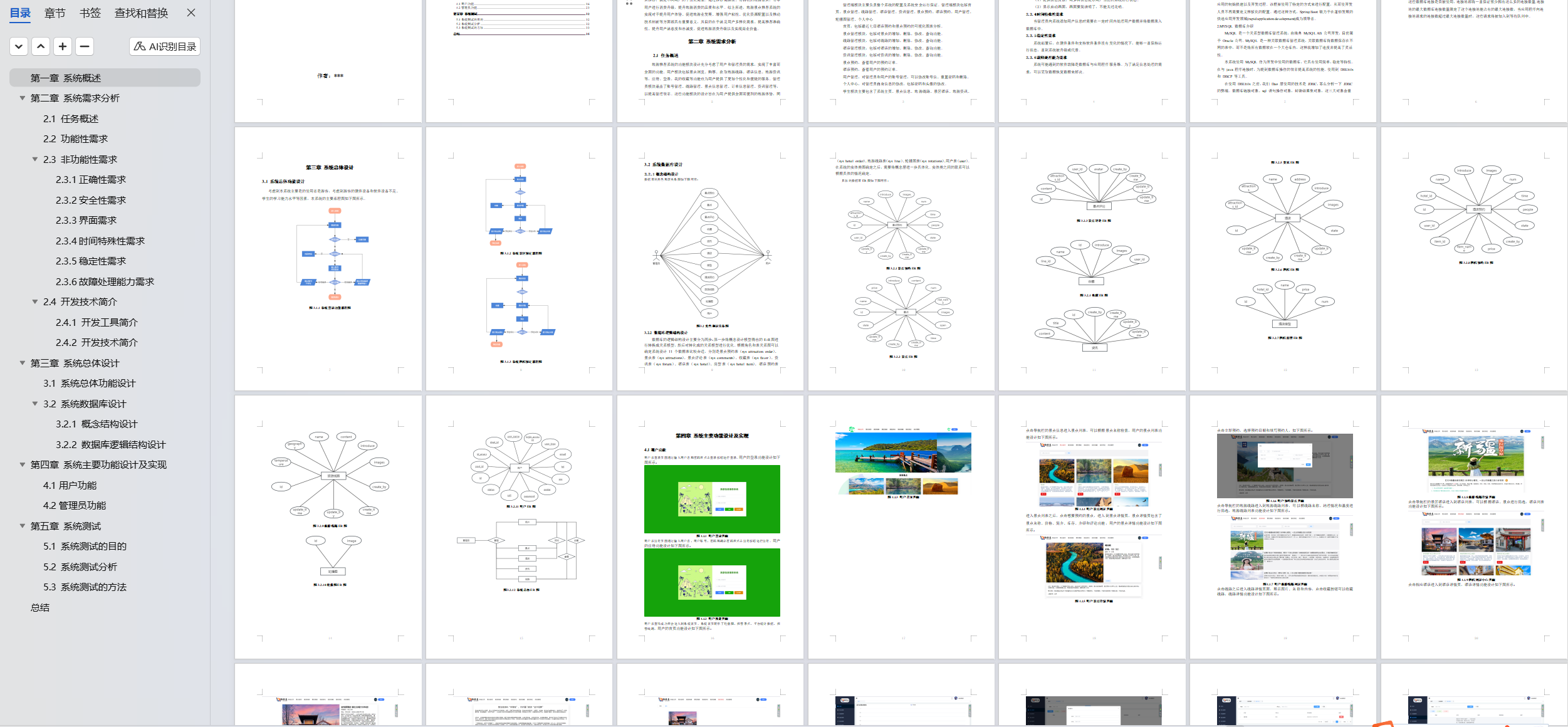Open page thumbnail with green login screenshots
This screenshot has width=1568, height=727.
click(710, 526)
